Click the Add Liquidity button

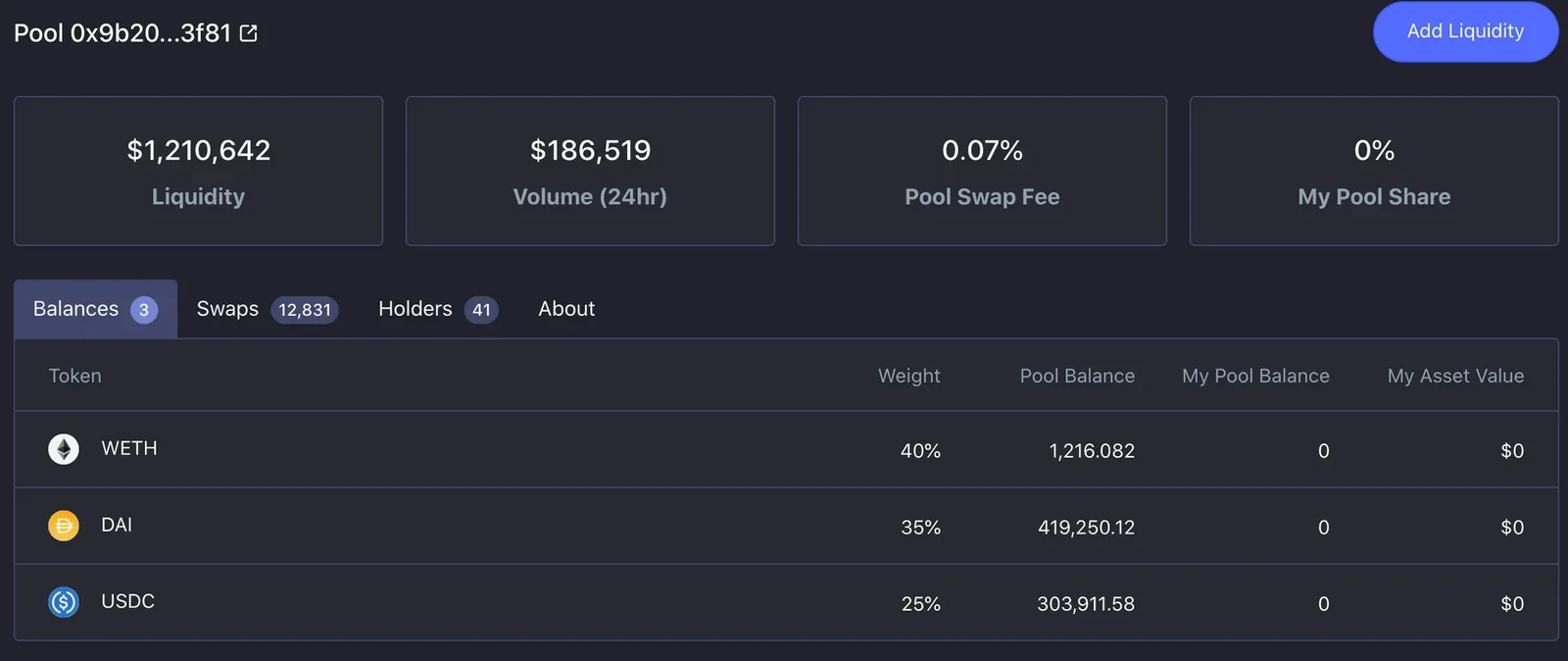[x=1465, y=31]
